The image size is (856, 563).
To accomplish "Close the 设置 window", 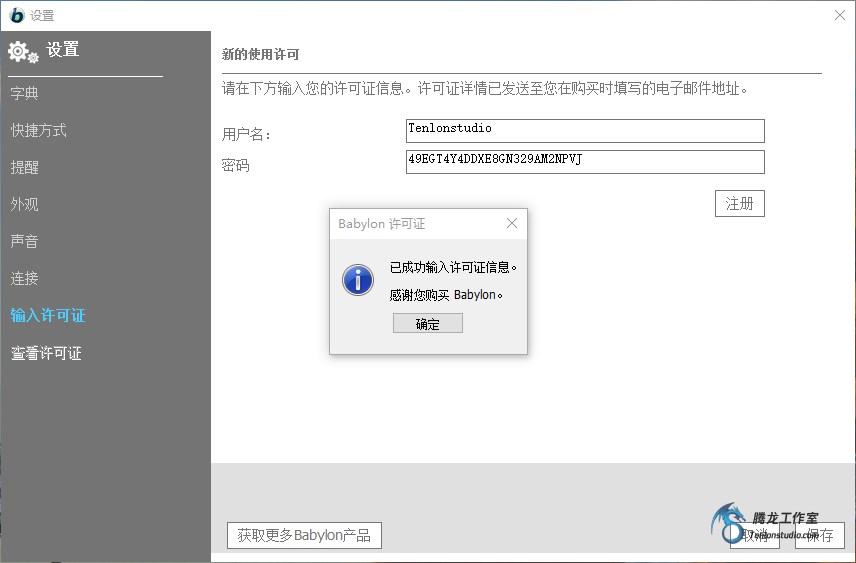I will click(840, 15).
